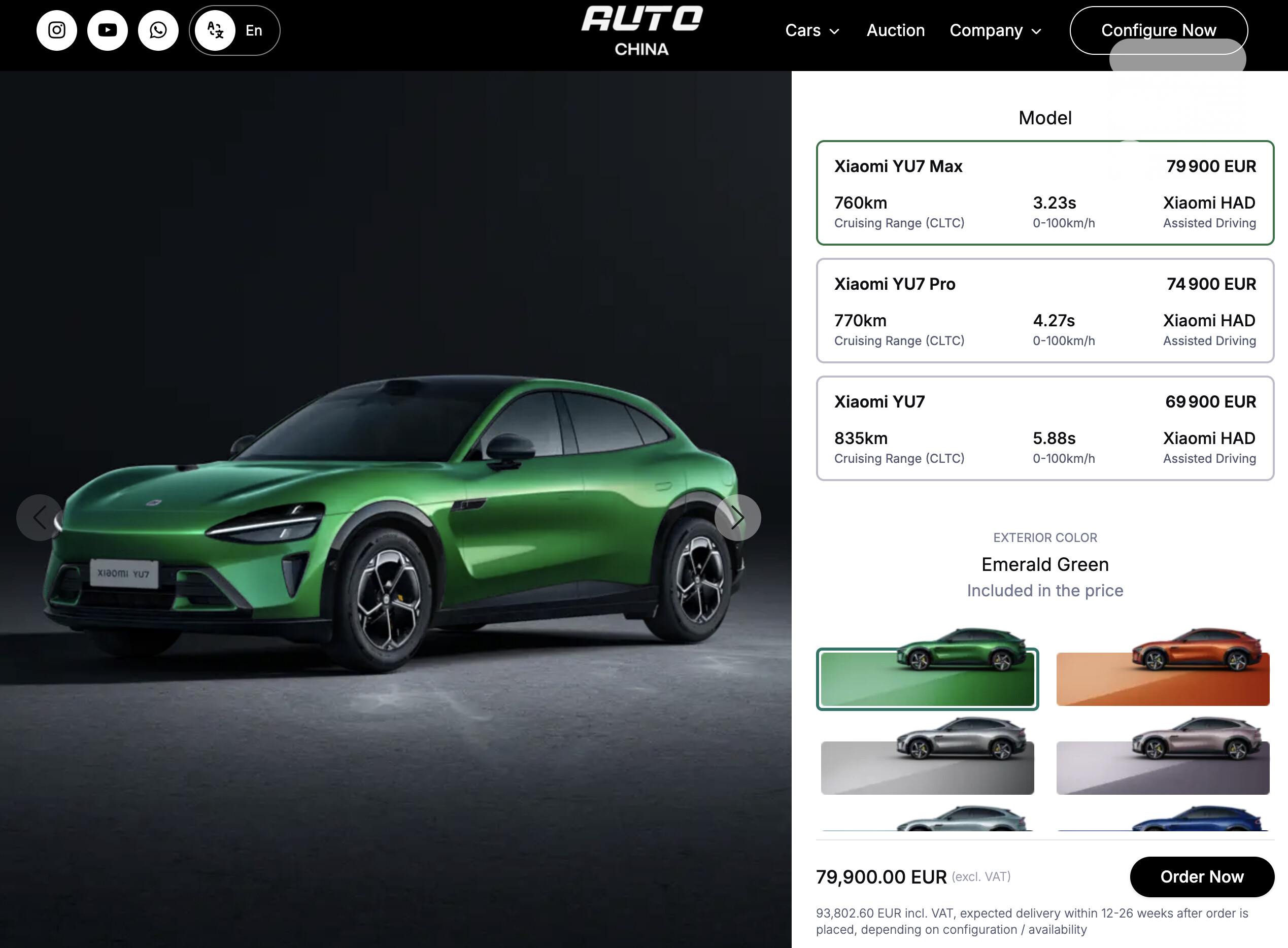Open the WhatsApp contact icon
Image resolution: width=1288 pixels, height=948 pixels.
[x=158, y=30]
